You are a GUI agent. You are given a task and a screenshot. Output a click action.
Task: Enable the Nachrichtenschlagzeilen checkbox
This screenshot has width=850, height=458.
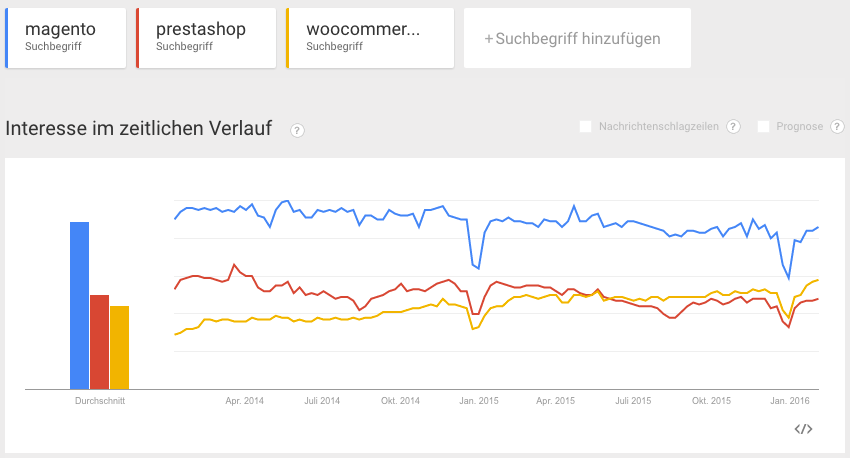[x=585, y=126]
